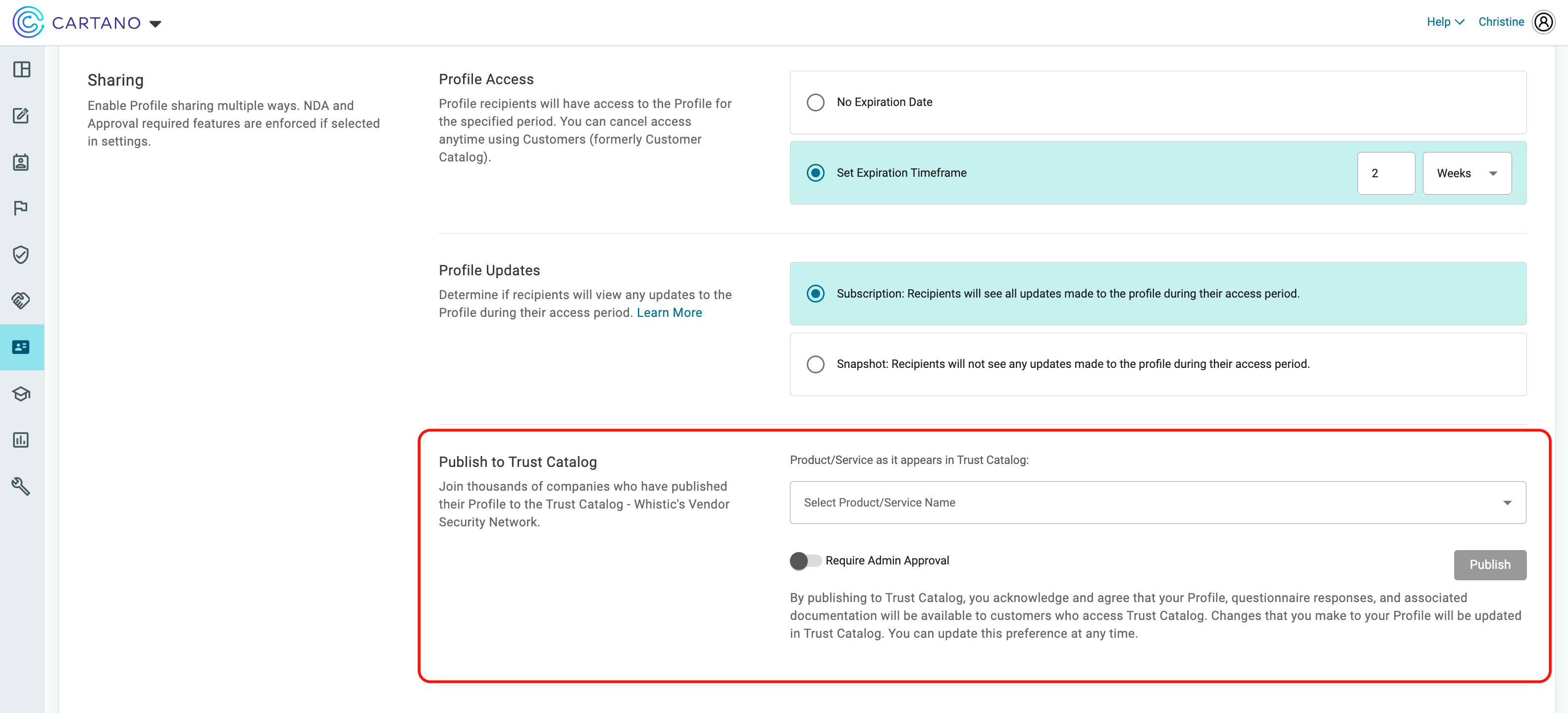1568x713 pixels.
Task: Expand the Weeks timeframe dropdown
Action: (x=1466, y=173)
